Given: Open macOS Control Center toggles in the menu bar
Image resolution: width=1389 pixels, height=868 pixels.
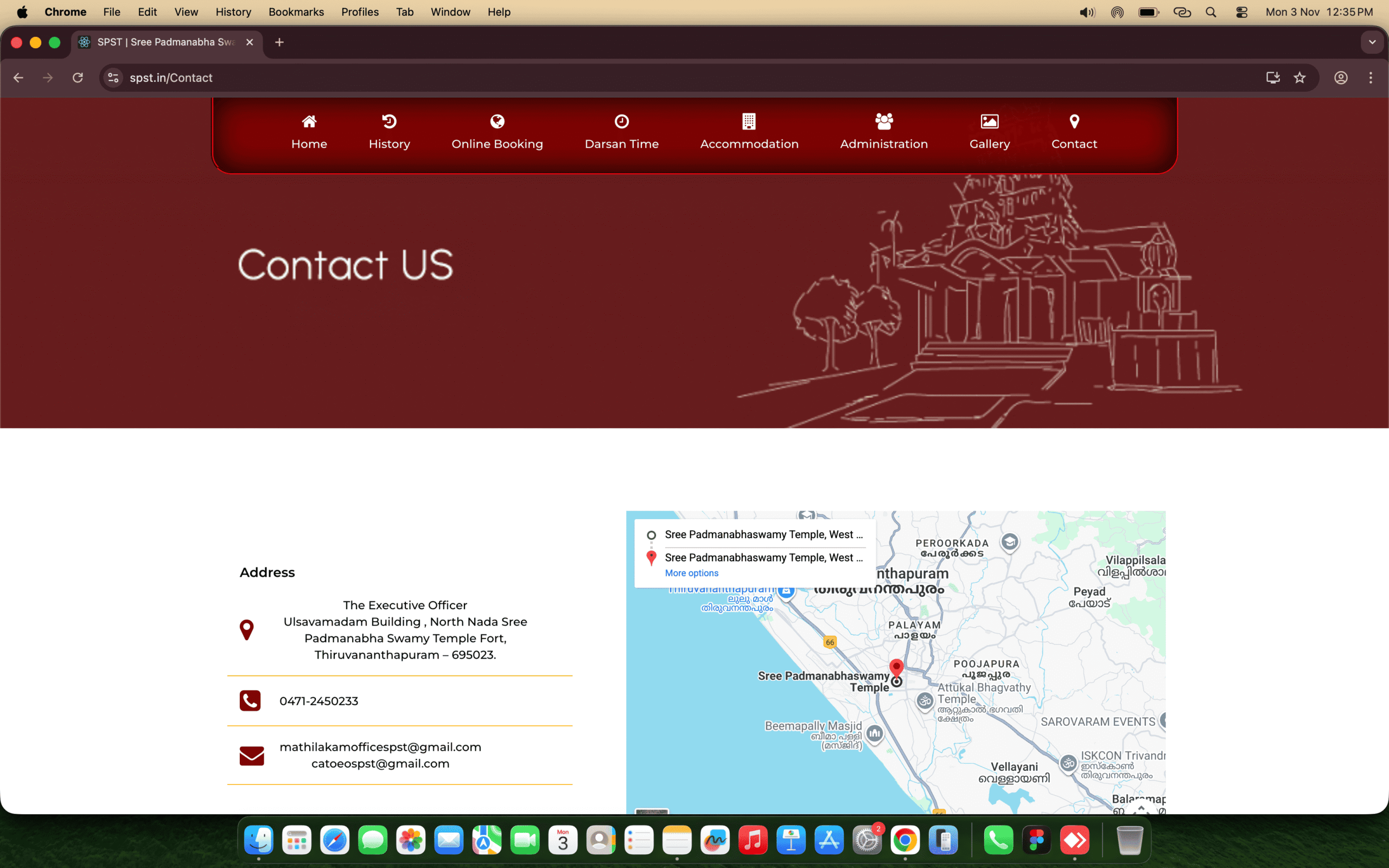Looking at the screenshot, I should [1241, 12].
